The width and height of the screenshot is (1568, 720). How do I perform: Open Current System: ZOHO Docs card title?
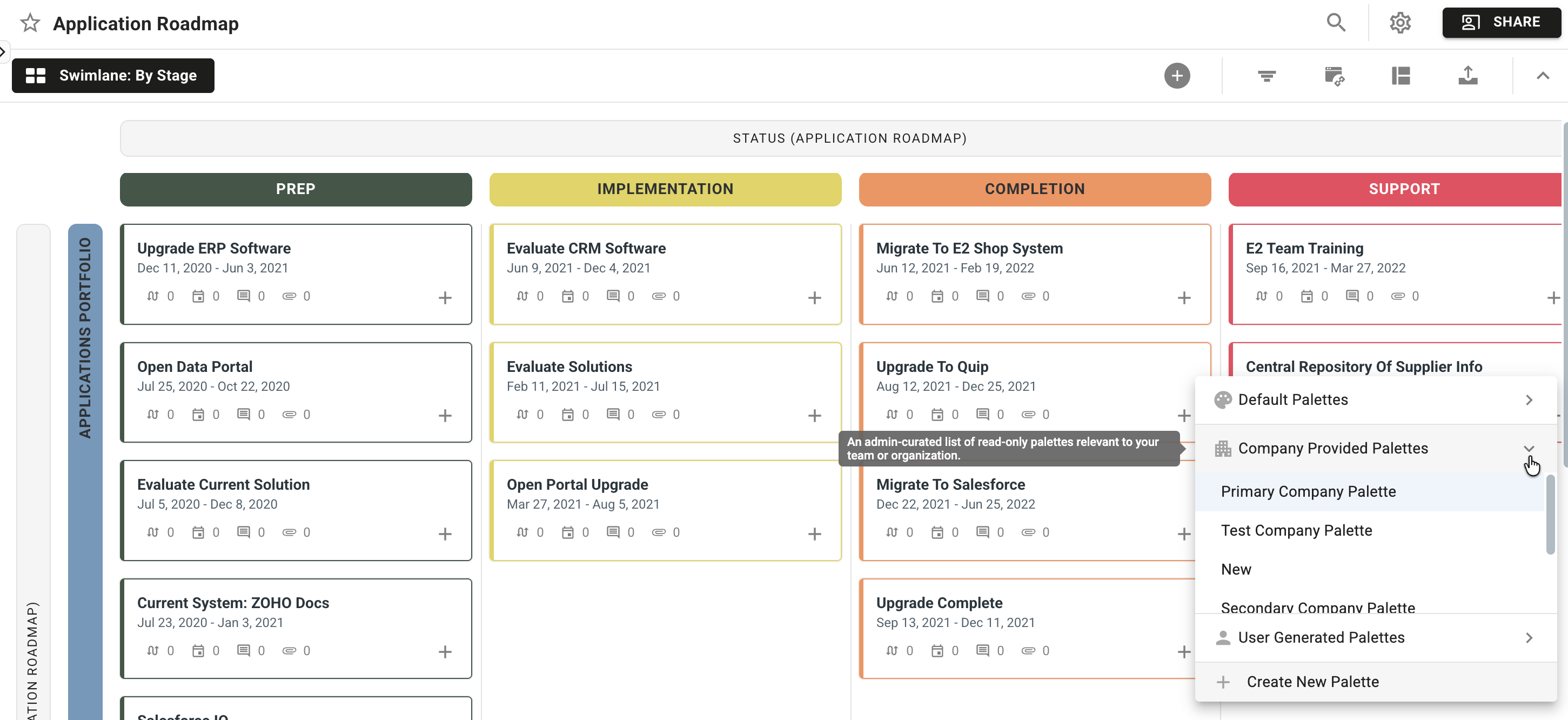(x=232, y=603)
